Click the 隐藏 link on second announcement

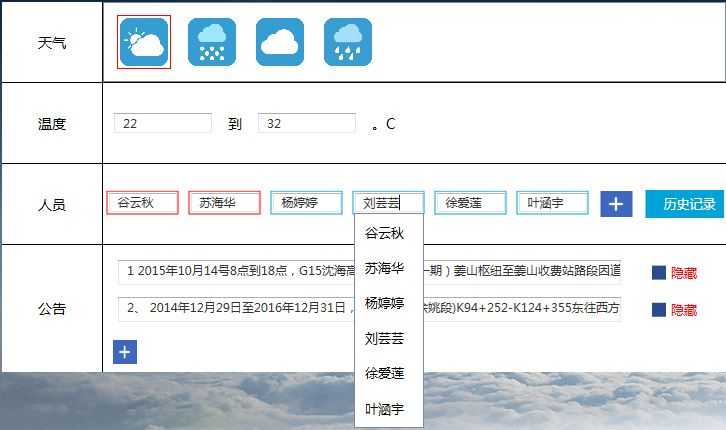point(684,310)
